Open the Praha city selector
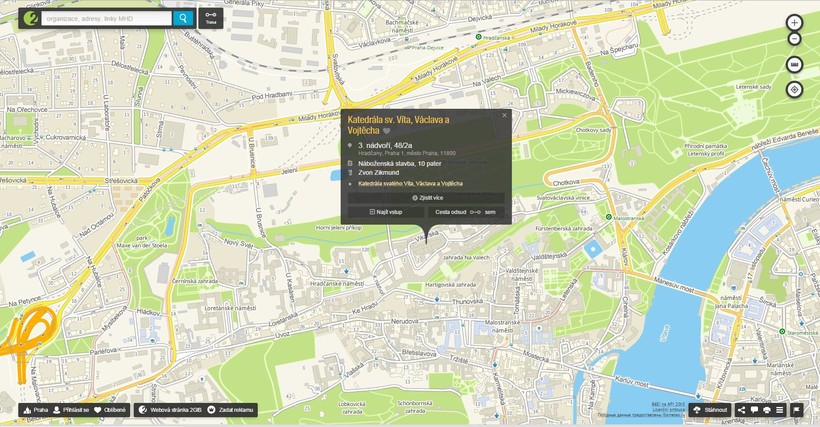The height and width of the screenshot is (427, 820). pyautogui.click(x=35, y=410)
